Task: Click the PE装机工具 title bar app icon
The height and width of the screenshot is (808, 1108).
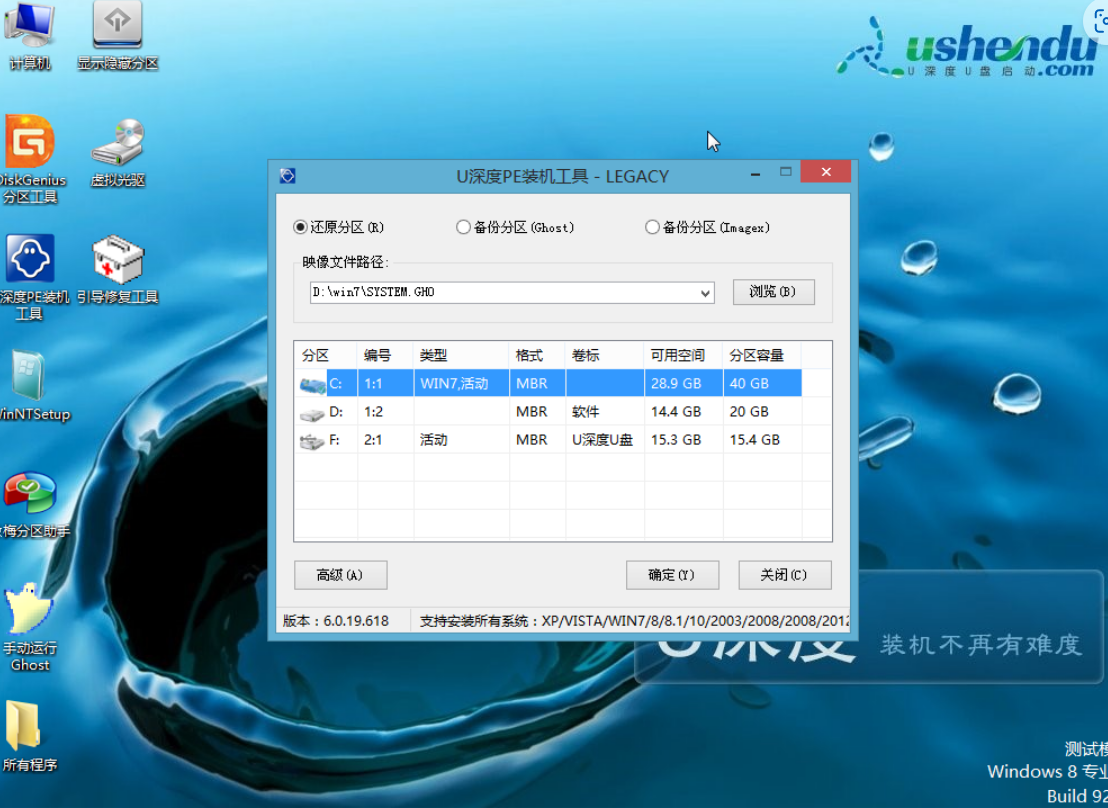Action: pos(288,176)
